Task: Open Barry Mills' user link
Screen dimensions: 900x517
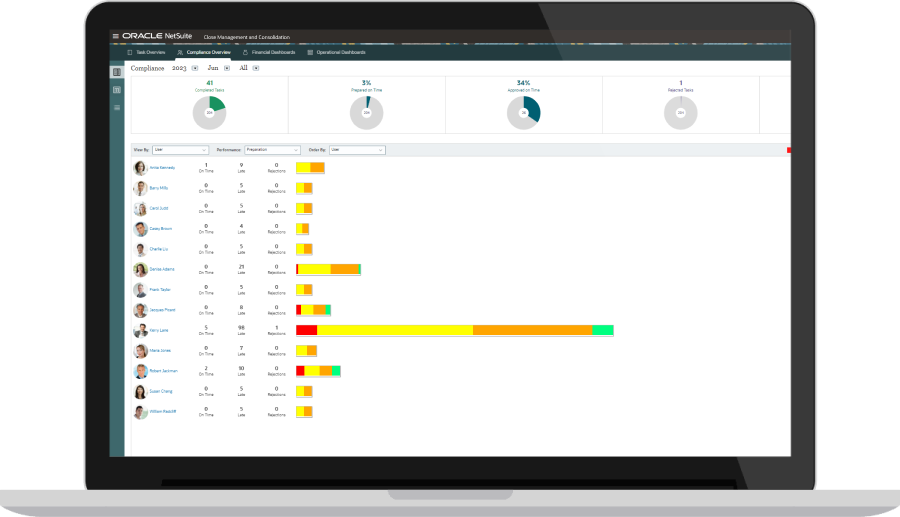Action: (x=159, y=188)
